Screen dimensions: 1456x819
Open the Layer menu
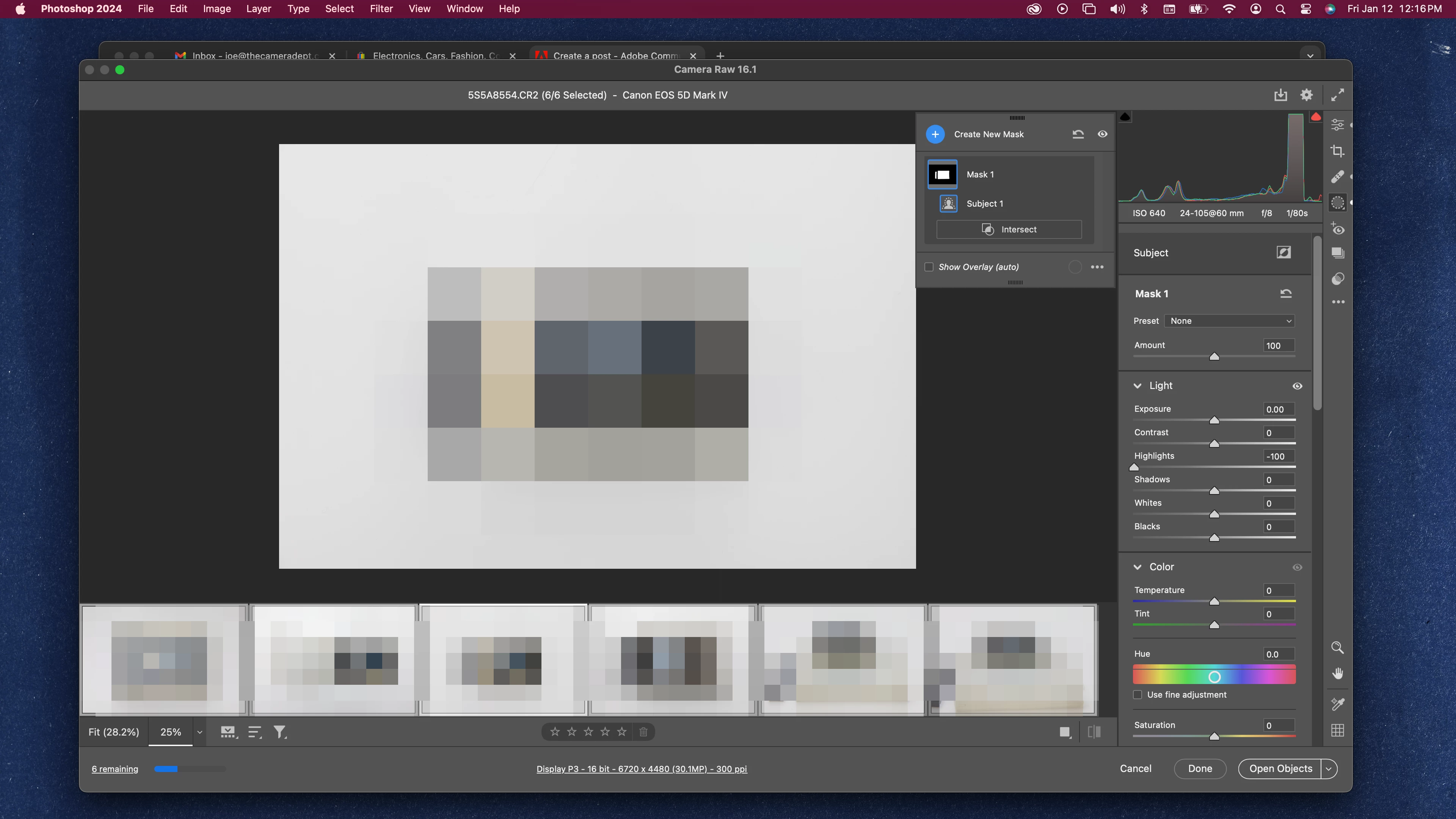click(258, 9)
